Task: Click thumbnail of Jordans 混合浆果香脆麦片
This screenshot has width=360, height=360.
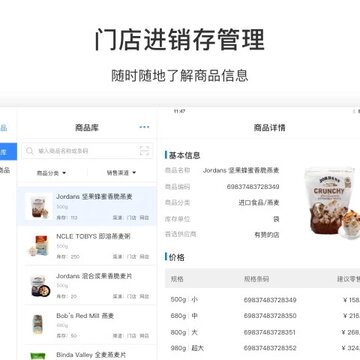Action: (x=39, y=285)
